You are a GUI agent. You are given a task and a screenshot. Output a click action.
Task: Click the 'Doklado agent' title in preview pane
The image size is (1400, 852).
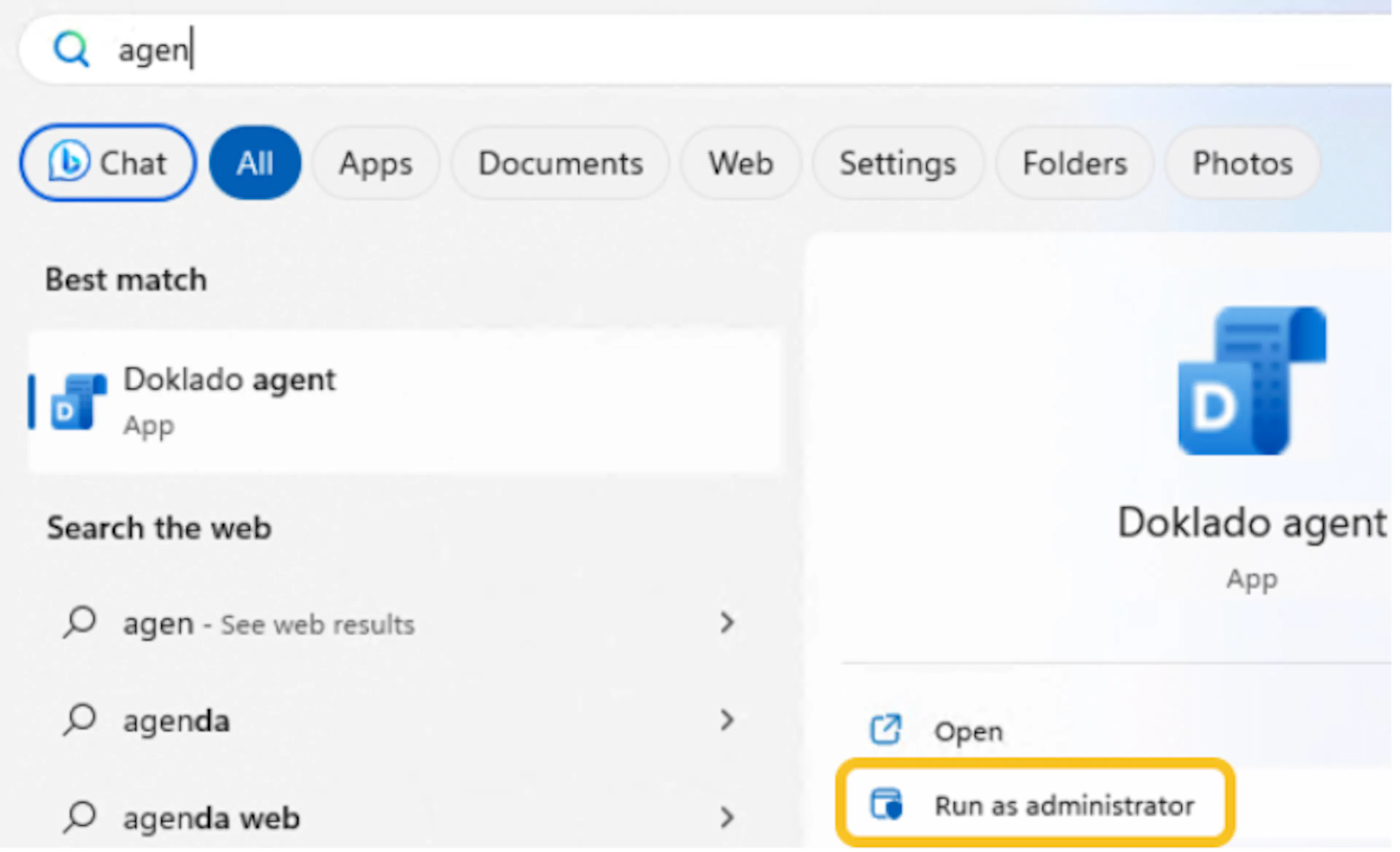point(1252,523)
